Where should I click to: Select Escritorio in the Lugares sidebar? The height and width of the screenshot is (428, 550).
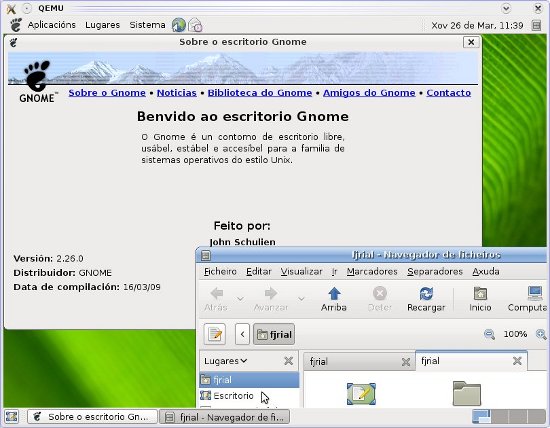(x=249, y=396)
